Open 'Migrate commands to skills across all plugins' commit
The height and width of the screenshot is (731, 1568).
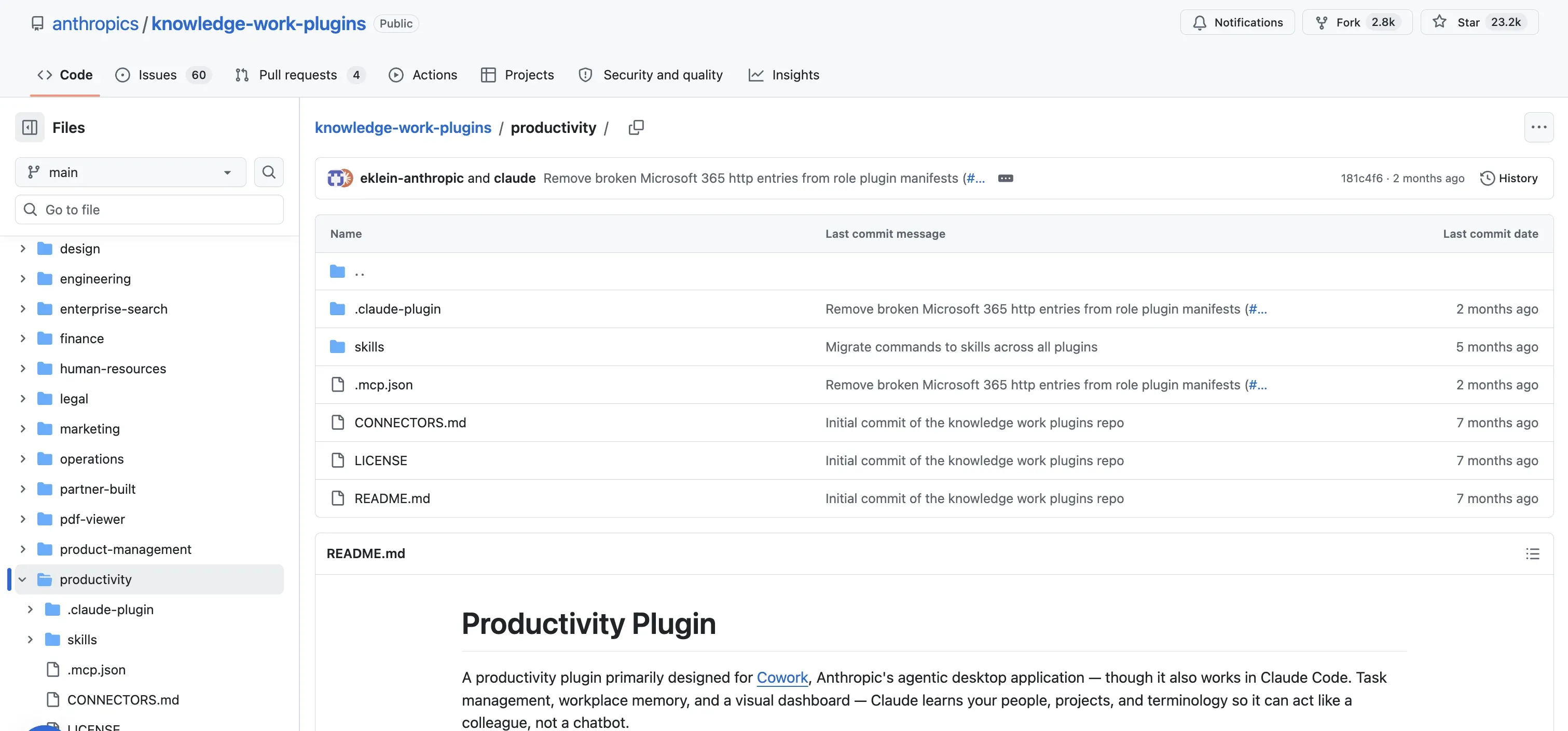point(961,347)
